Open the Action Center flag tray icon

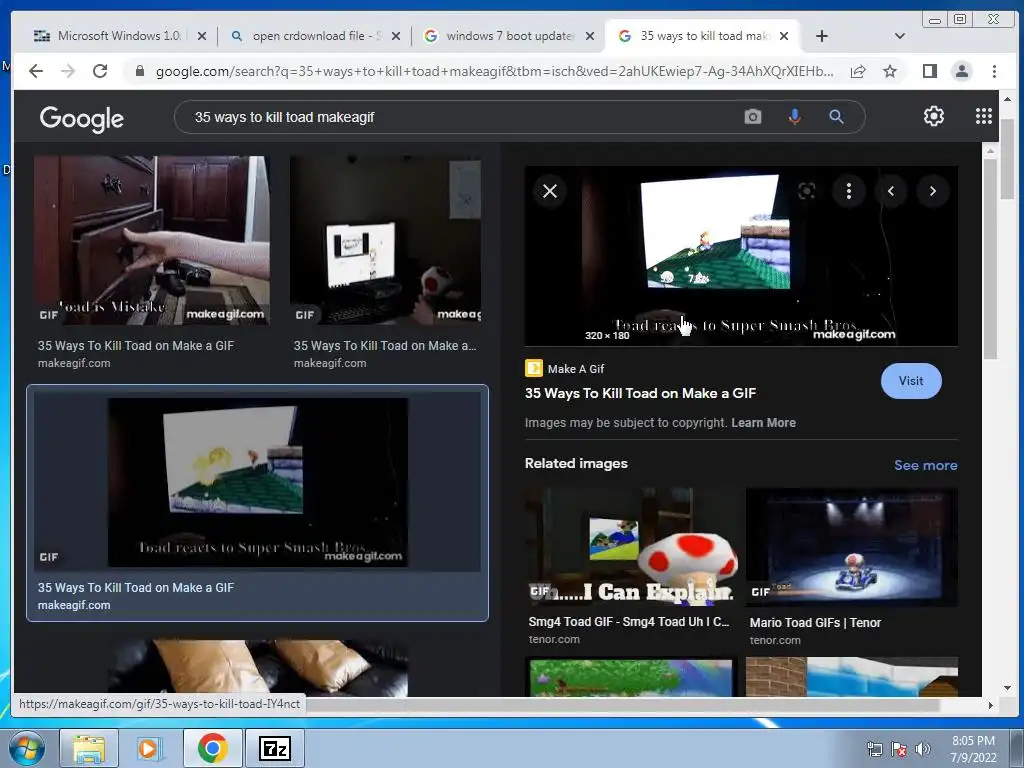point(899,749)
